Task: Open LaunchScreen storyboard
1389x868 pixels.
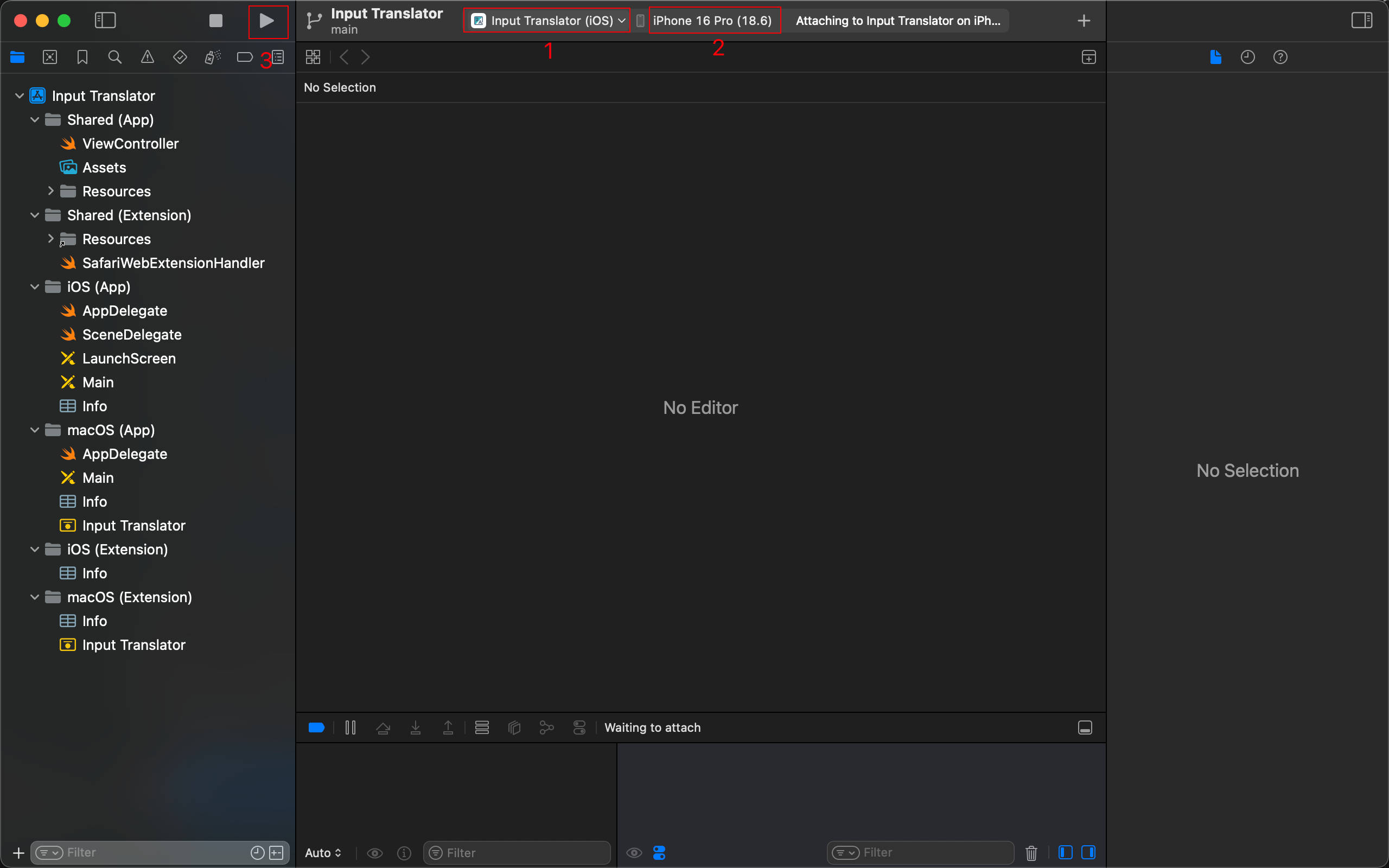Action: tap(129, 358)
